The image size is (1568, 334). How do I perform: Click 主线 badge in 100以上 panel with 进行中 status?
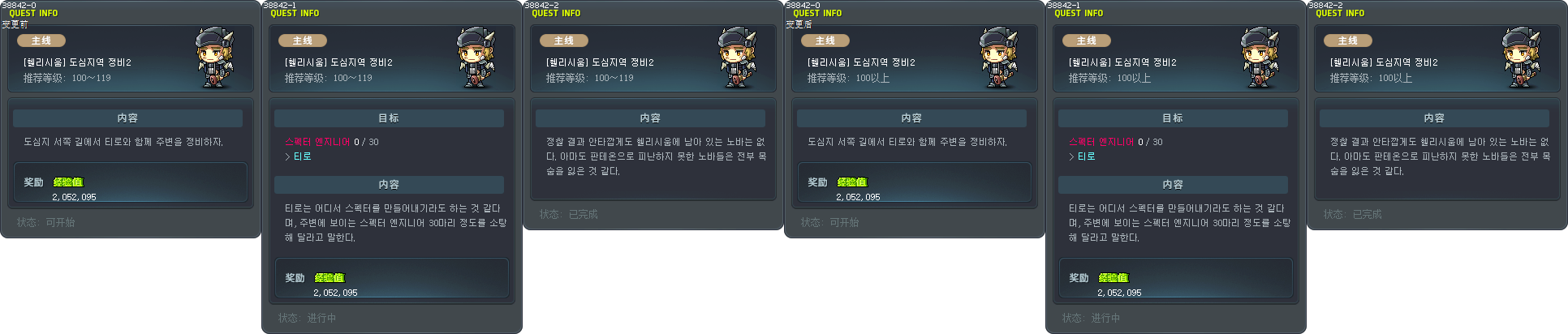(1086, 41)
